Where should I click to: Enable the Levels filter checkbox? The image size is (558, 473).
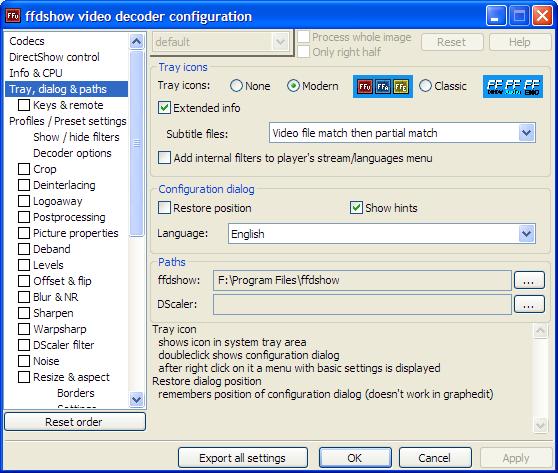(24, 265)
